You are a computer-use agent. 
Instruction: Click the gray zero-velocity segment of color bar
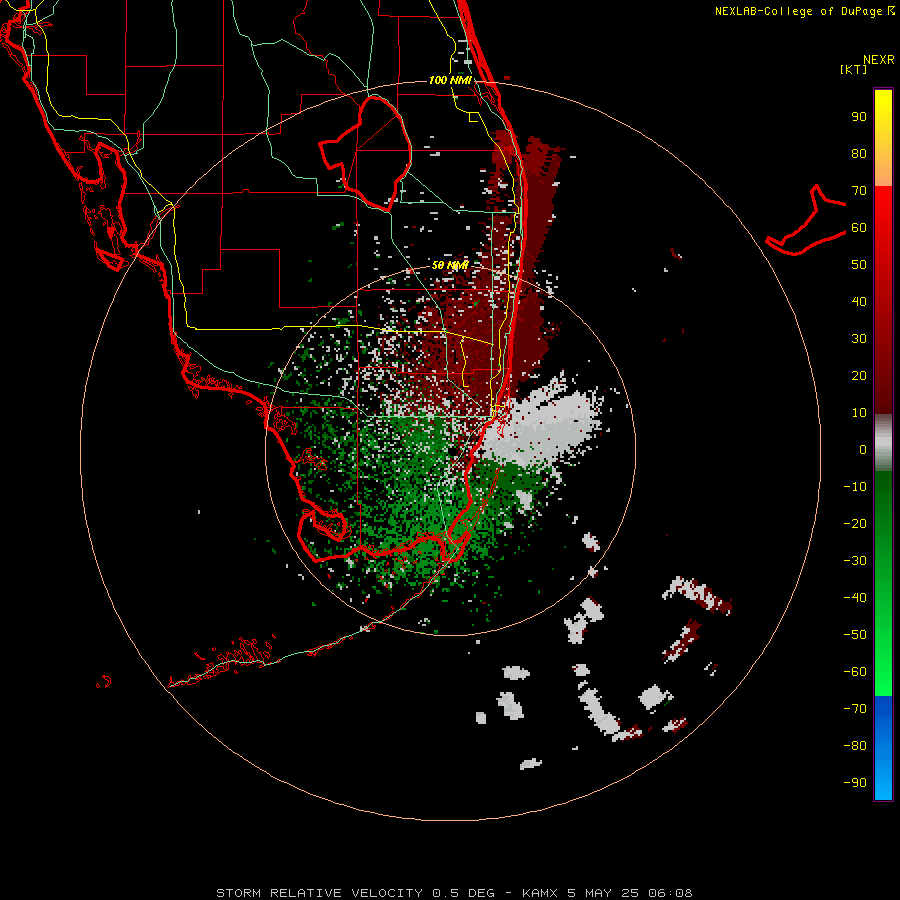point(883,443)
